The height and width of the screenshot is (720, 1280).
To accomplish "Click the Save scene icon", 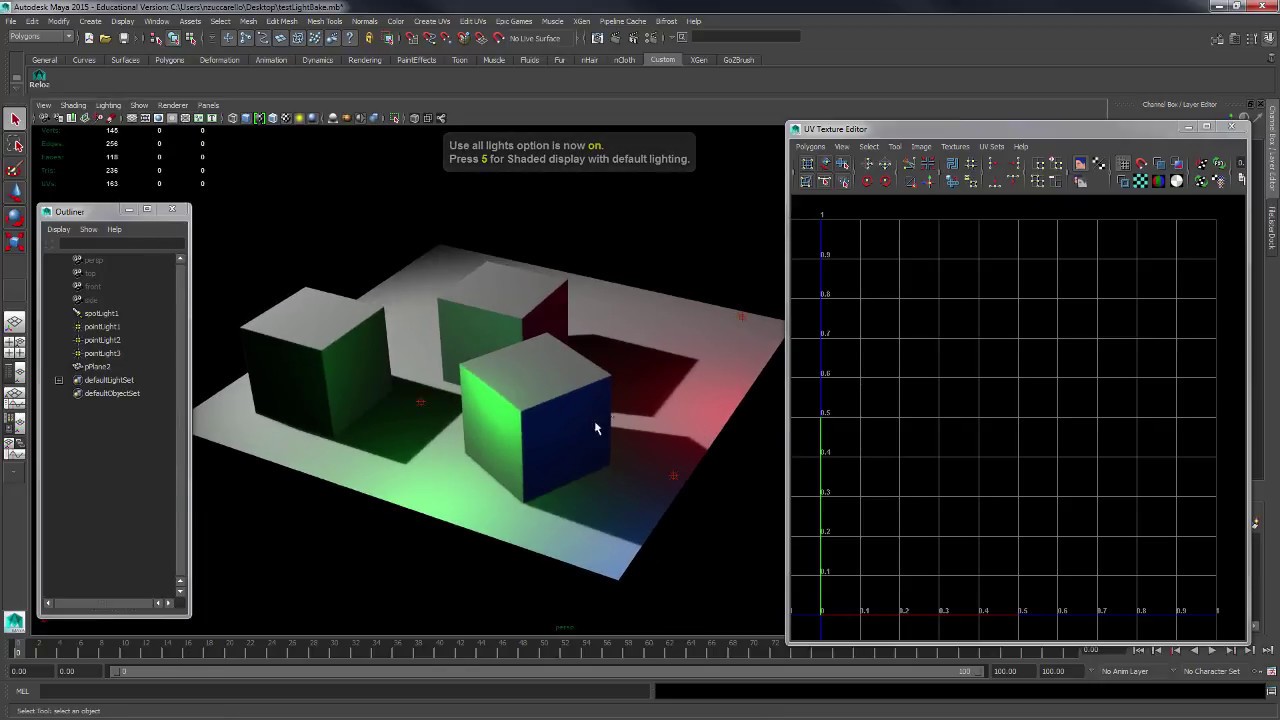I will click(x=124, y=38).
